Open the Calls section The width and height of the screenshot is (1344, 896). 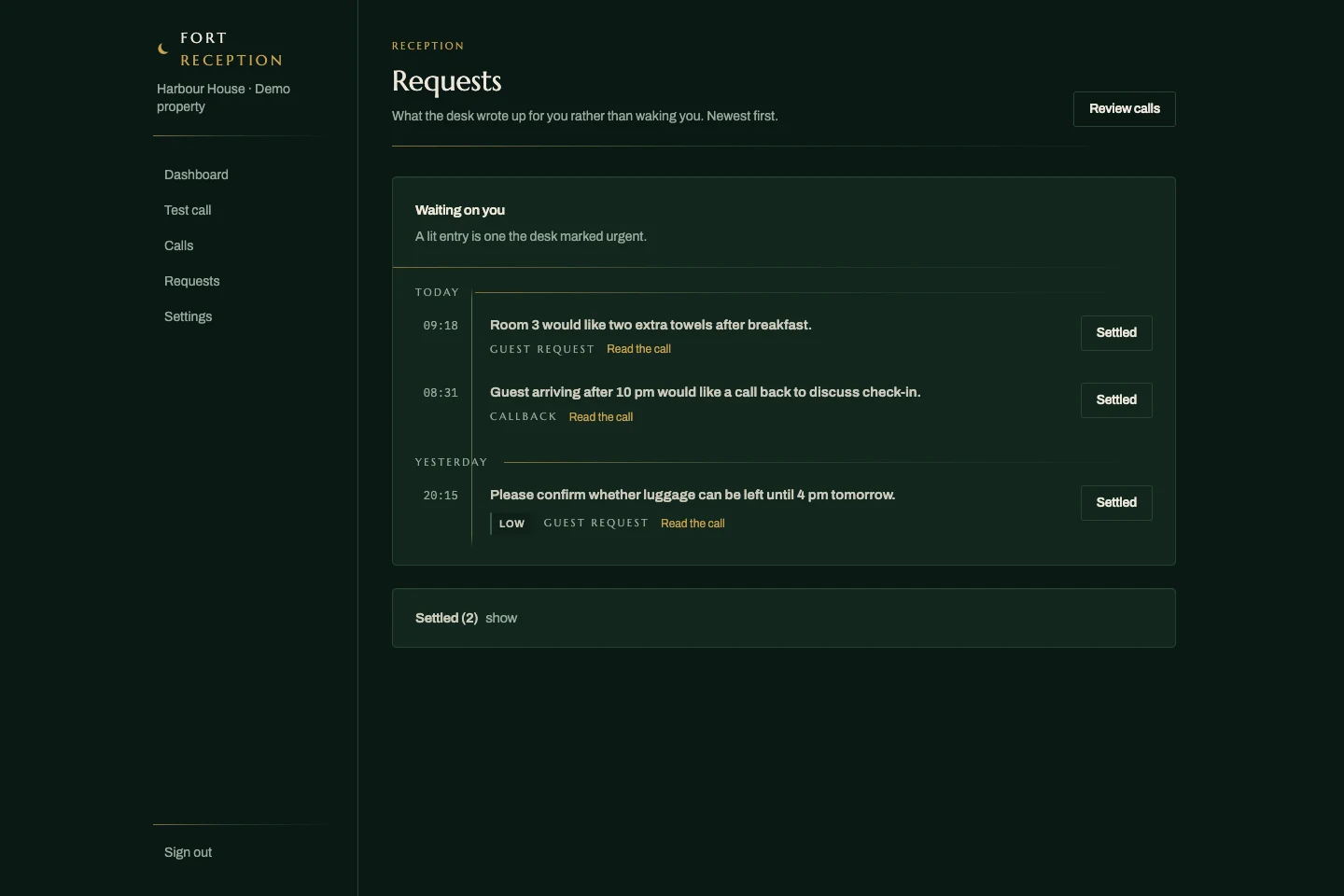tap(179, 245)
